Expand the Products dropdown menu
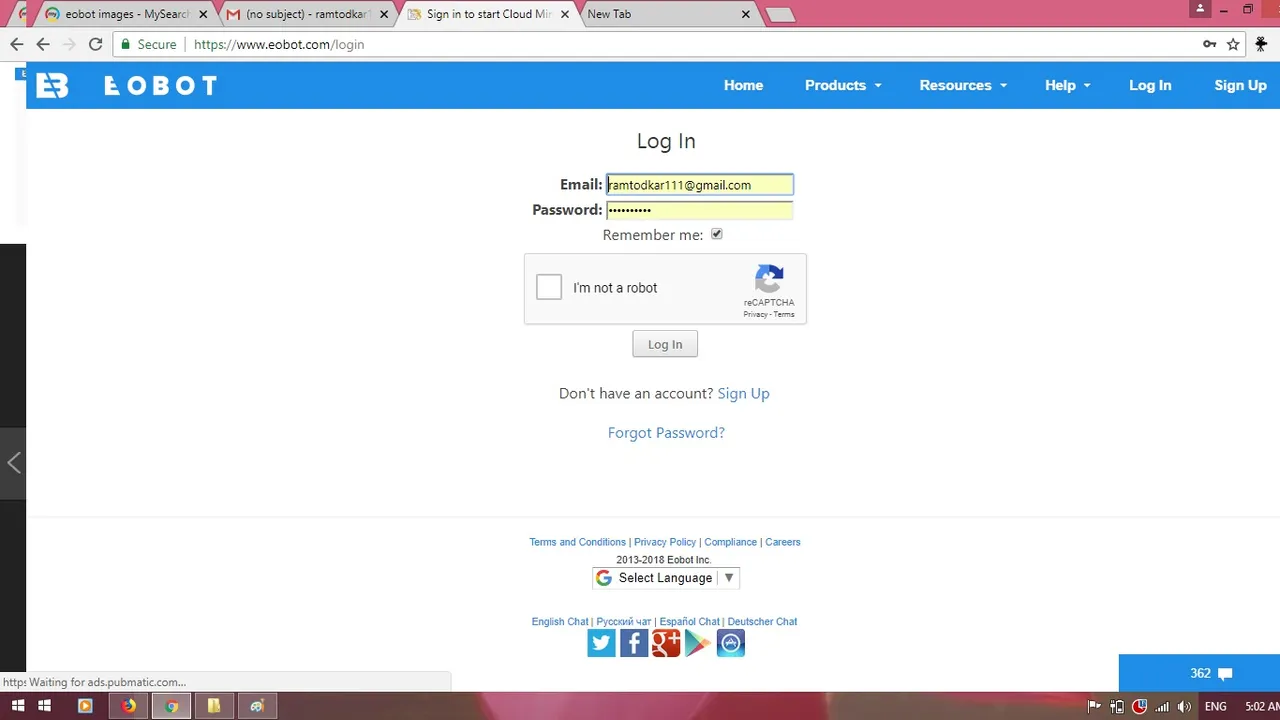The image size is (1280, 720). [x=843, y=85]
